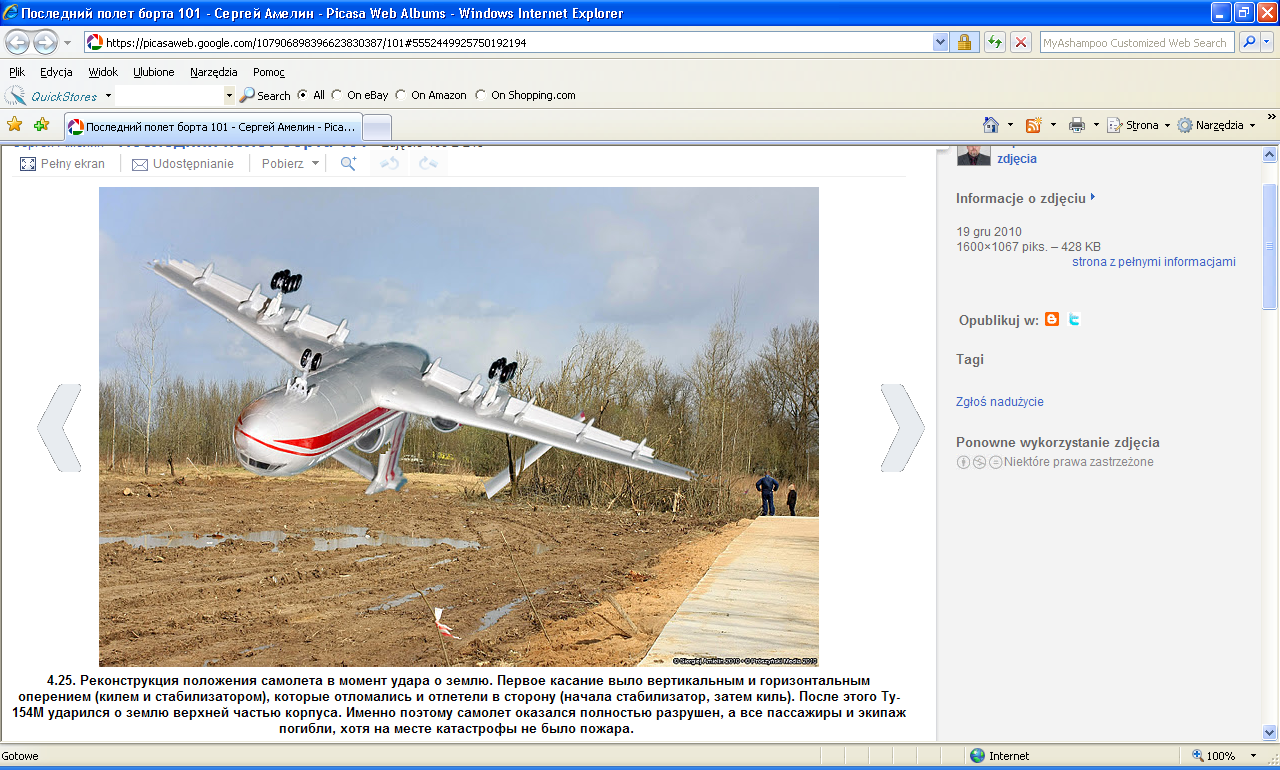
Task: Open the Narzędzia menu in menu bar
Action: [x=214, y=72]
